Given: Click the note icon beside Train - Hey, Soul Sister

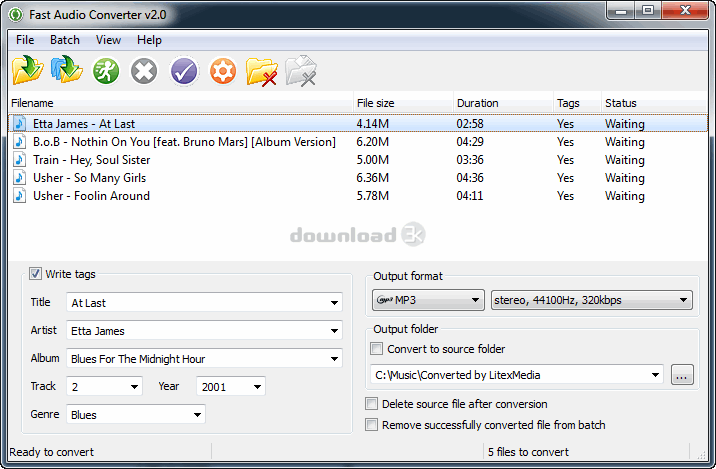Looking at the screenshot, I should point(19,159).
